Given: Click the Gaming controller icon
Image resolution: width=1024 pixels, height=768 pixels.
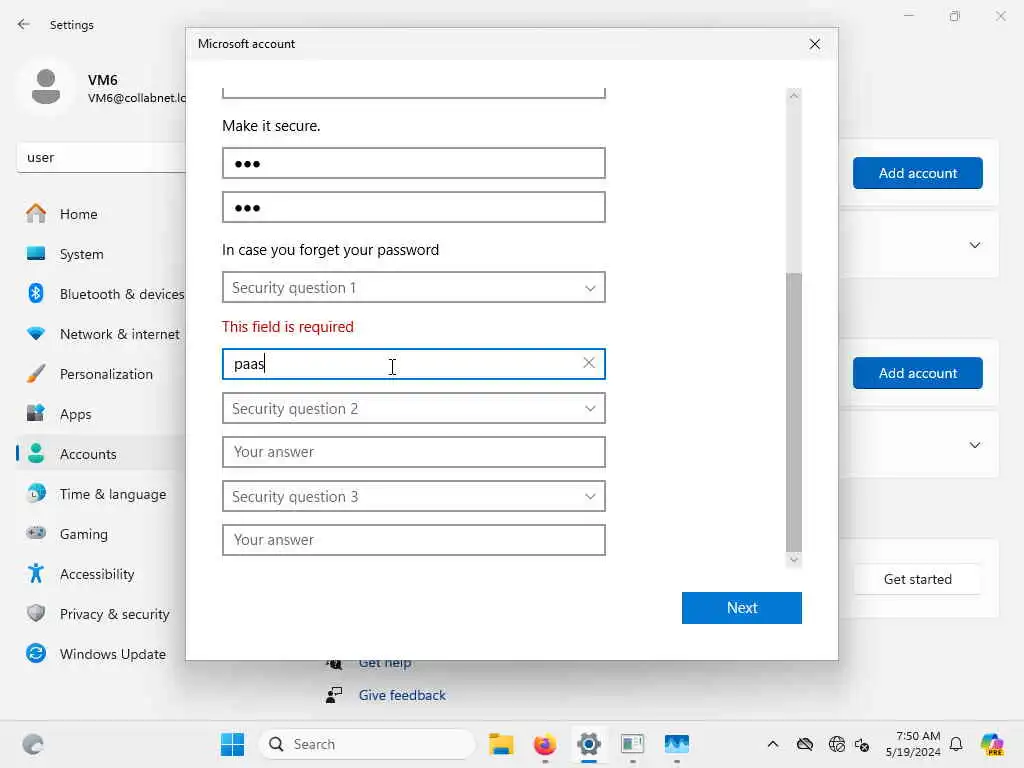Looking at the screenshot, I should (36, 533).
